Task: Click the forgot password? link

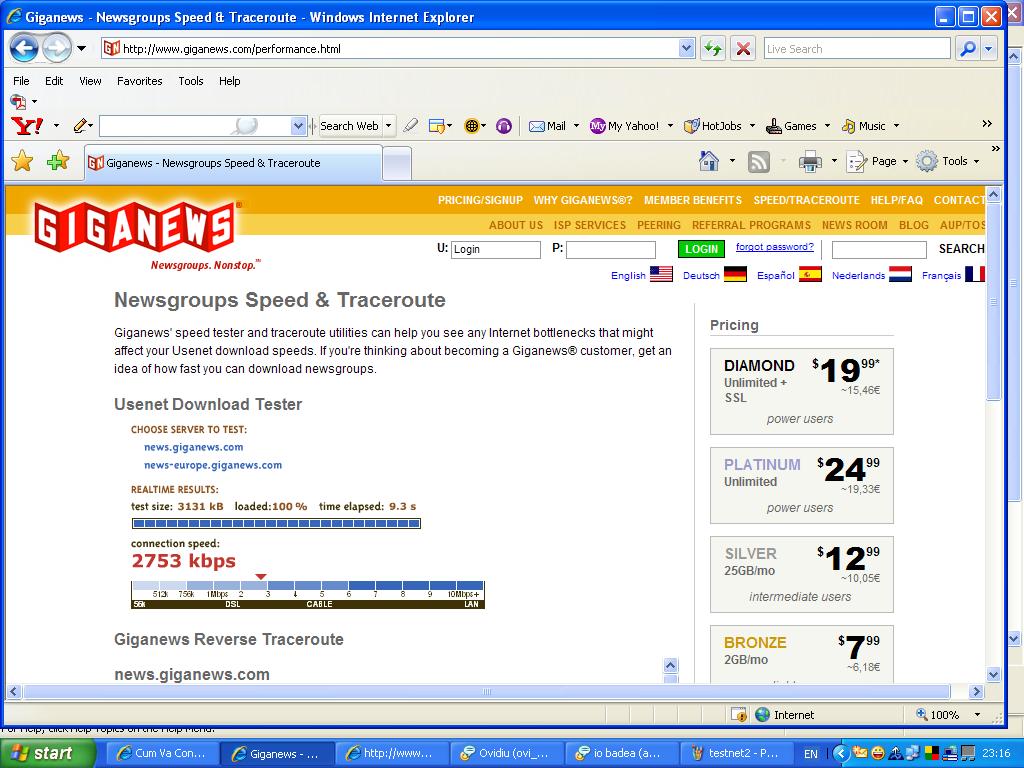Action: coord(775,247)
